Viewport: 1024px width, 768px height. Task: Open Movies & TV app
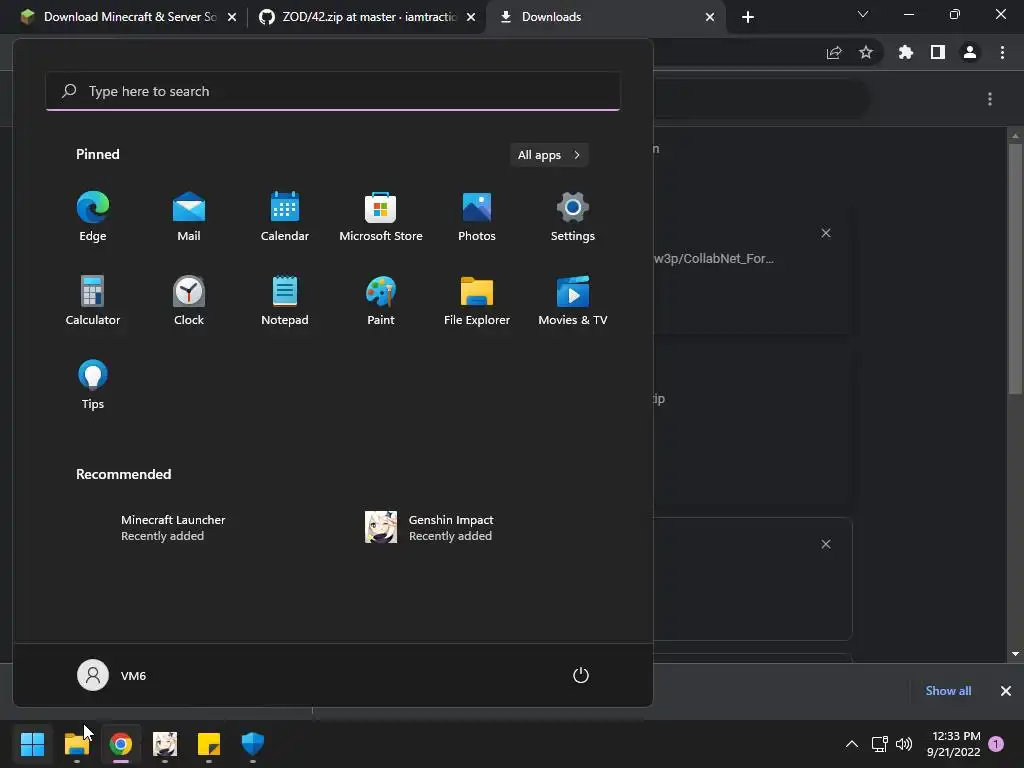coord(573,300)
